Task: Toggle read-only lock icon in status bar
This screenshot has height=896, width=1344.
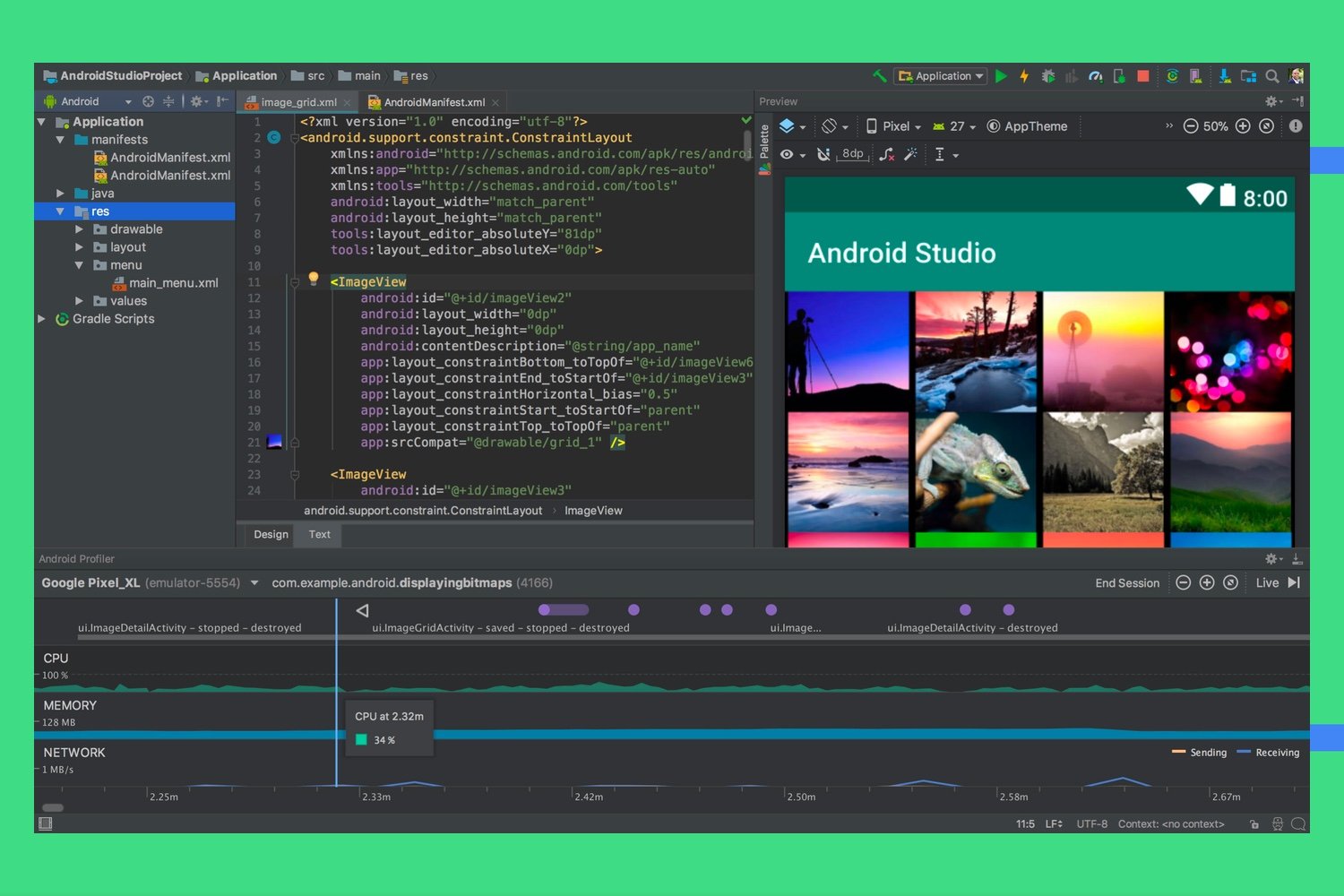Action: (x=1254, y=824)
